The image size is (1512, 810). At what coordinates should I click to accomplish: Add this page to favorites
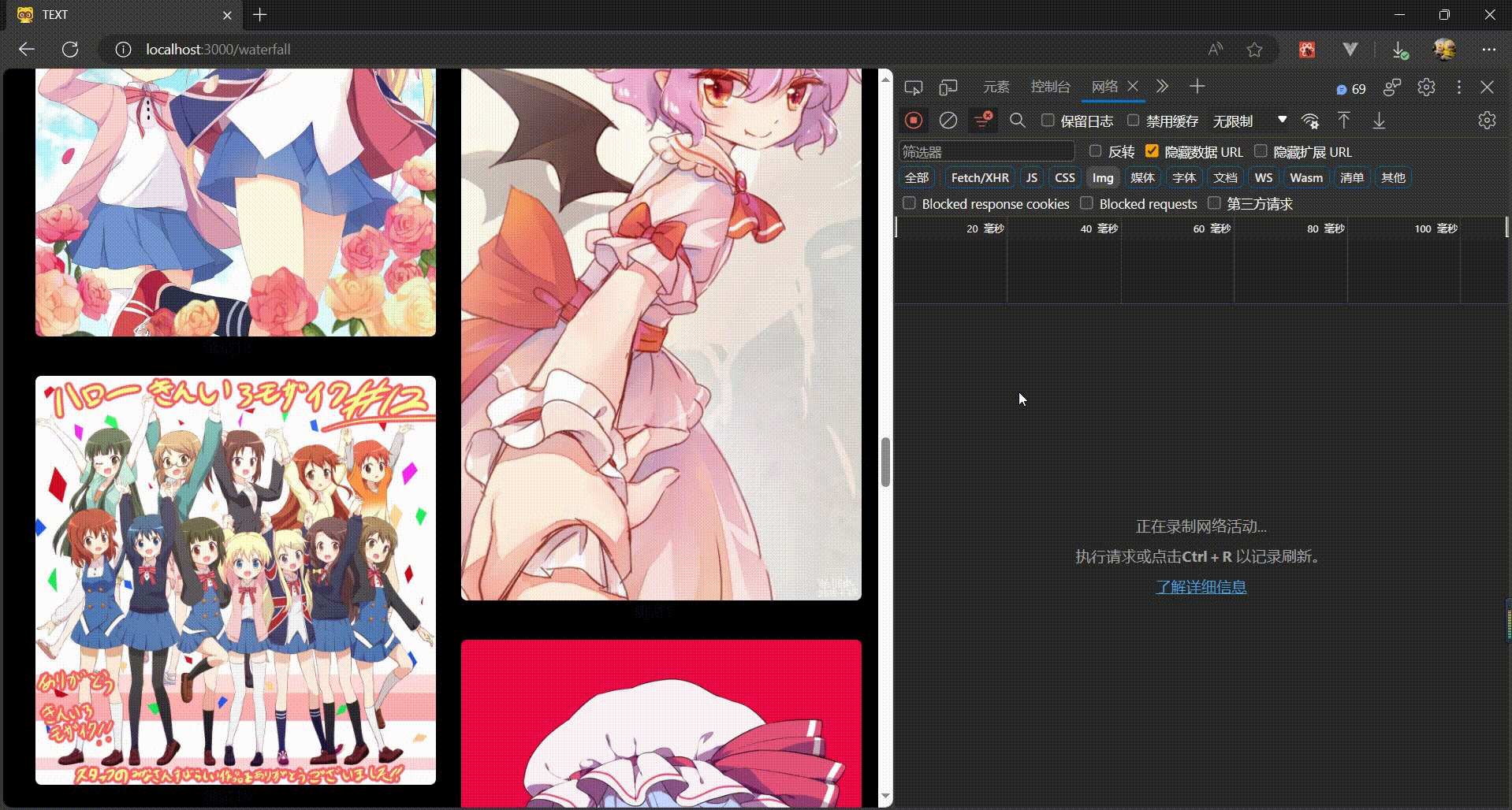pyautogui.click(x=1254, y=50)
